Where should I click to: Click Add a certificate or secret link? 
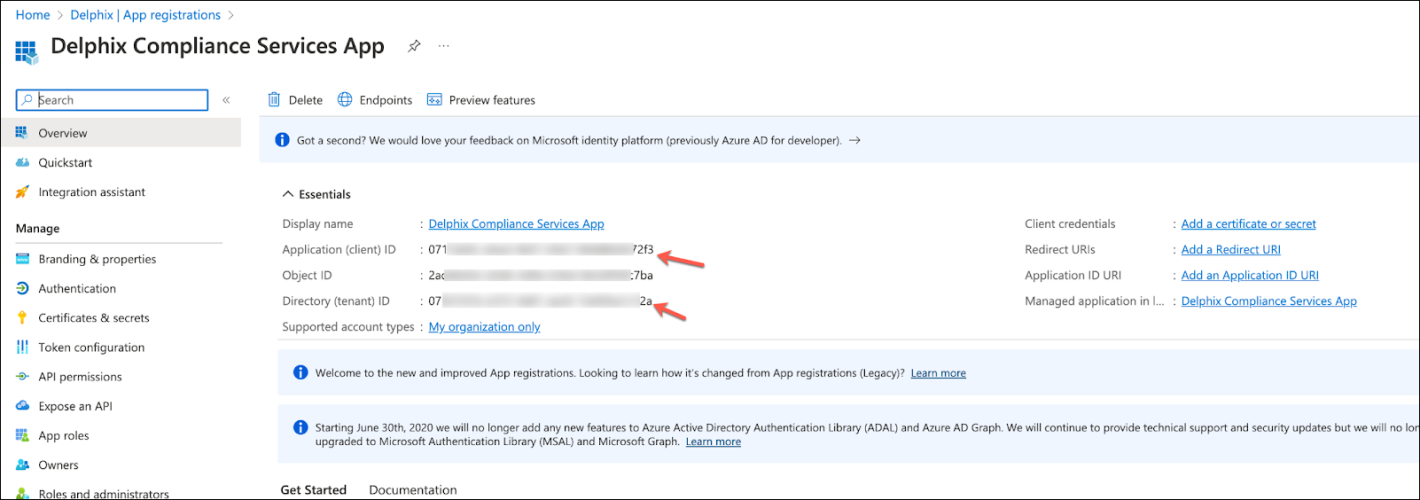pos(1248,224)
